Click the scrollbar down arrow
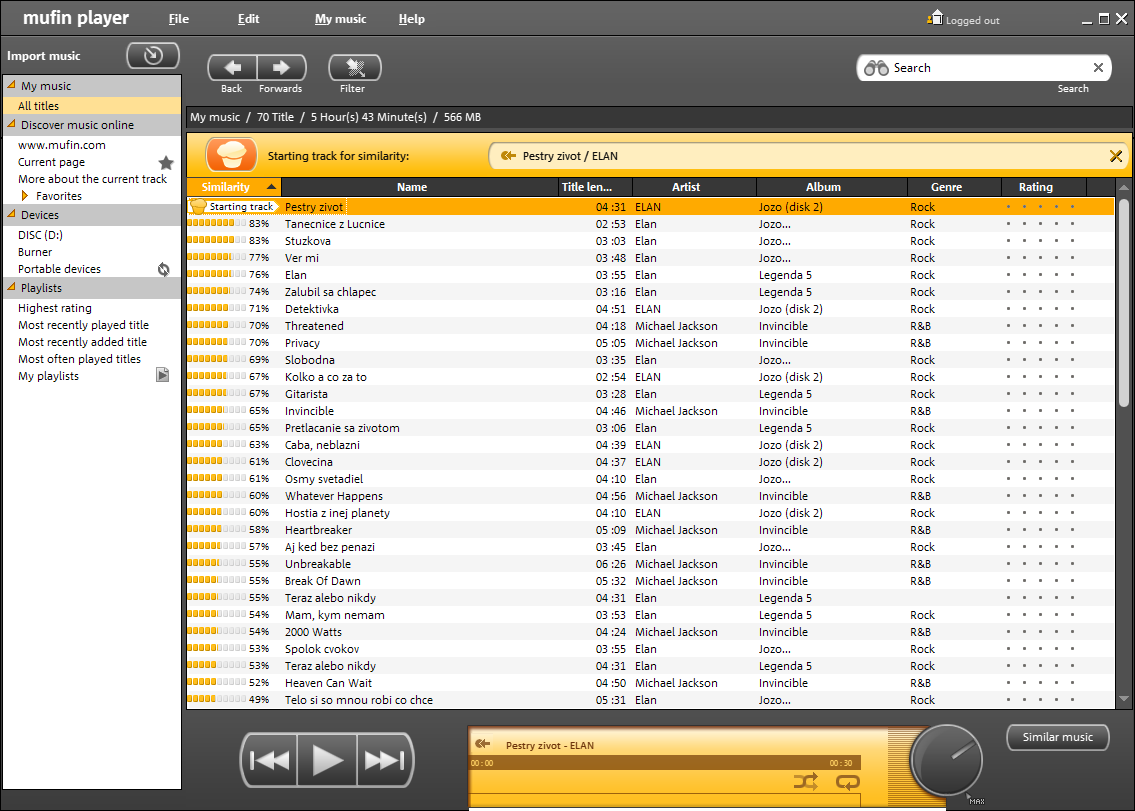The image size is (1135, 811). [1123, 699]
